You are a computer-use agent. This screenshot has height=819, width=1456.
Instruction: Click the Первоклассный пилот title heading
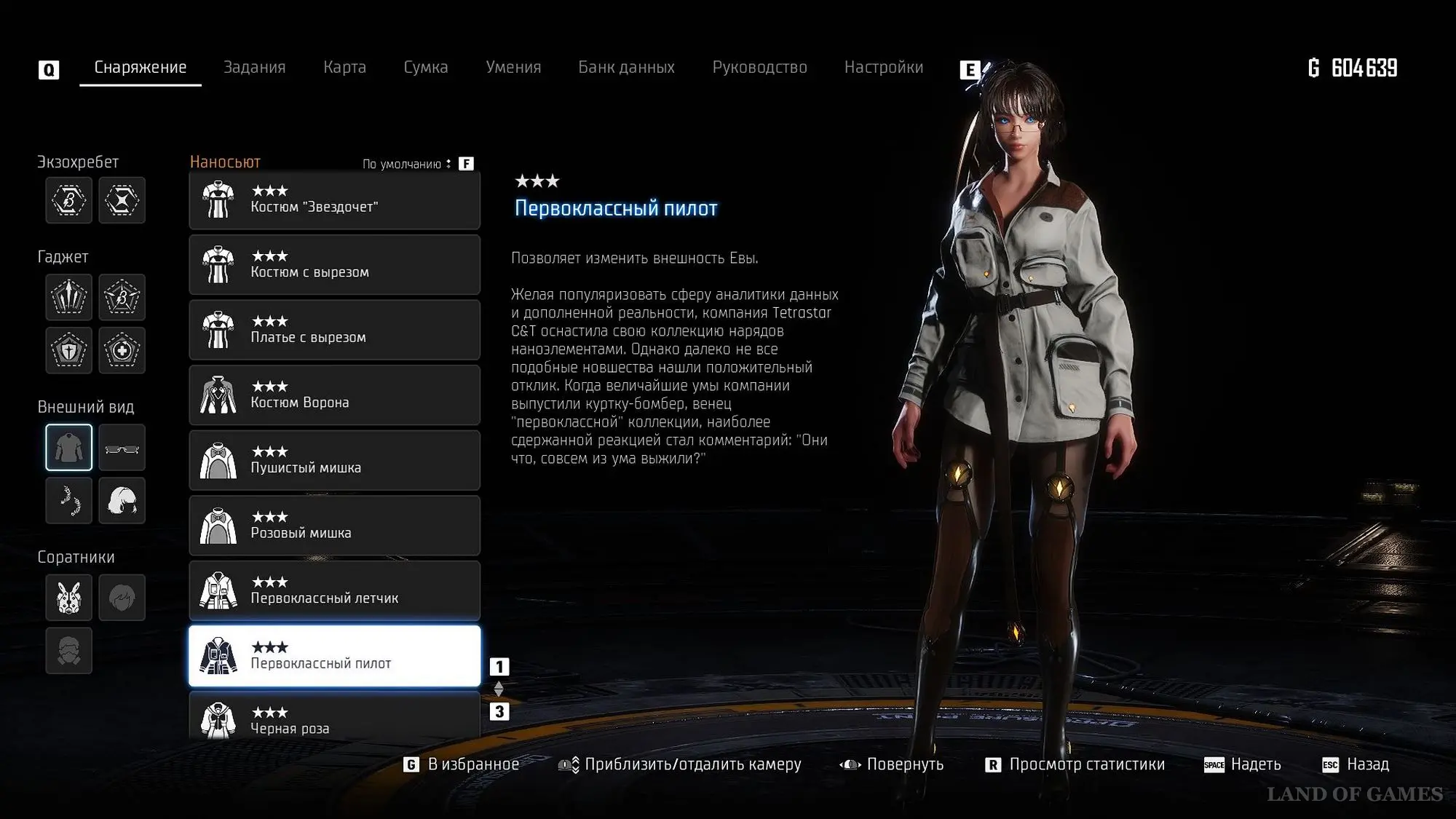[616, 208]
